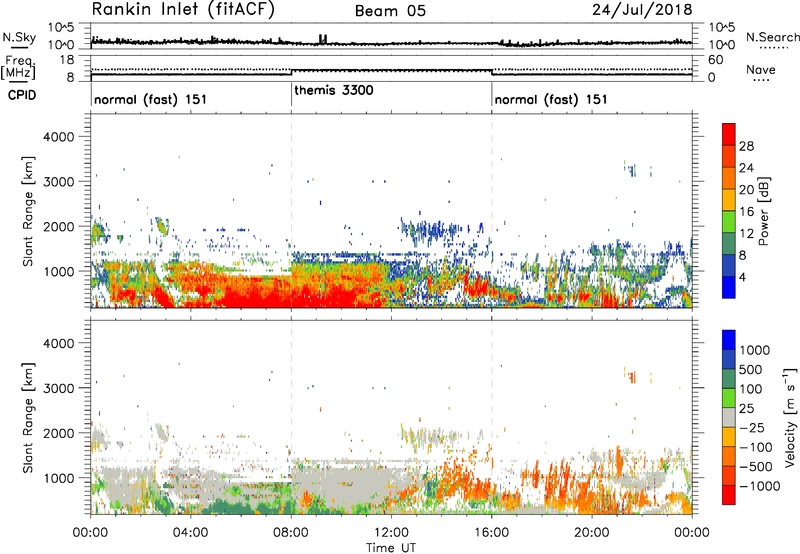Click '3000' slant range tick in Power panel
800x554 pixels.
pyautogui.click(x=58, y=182)
